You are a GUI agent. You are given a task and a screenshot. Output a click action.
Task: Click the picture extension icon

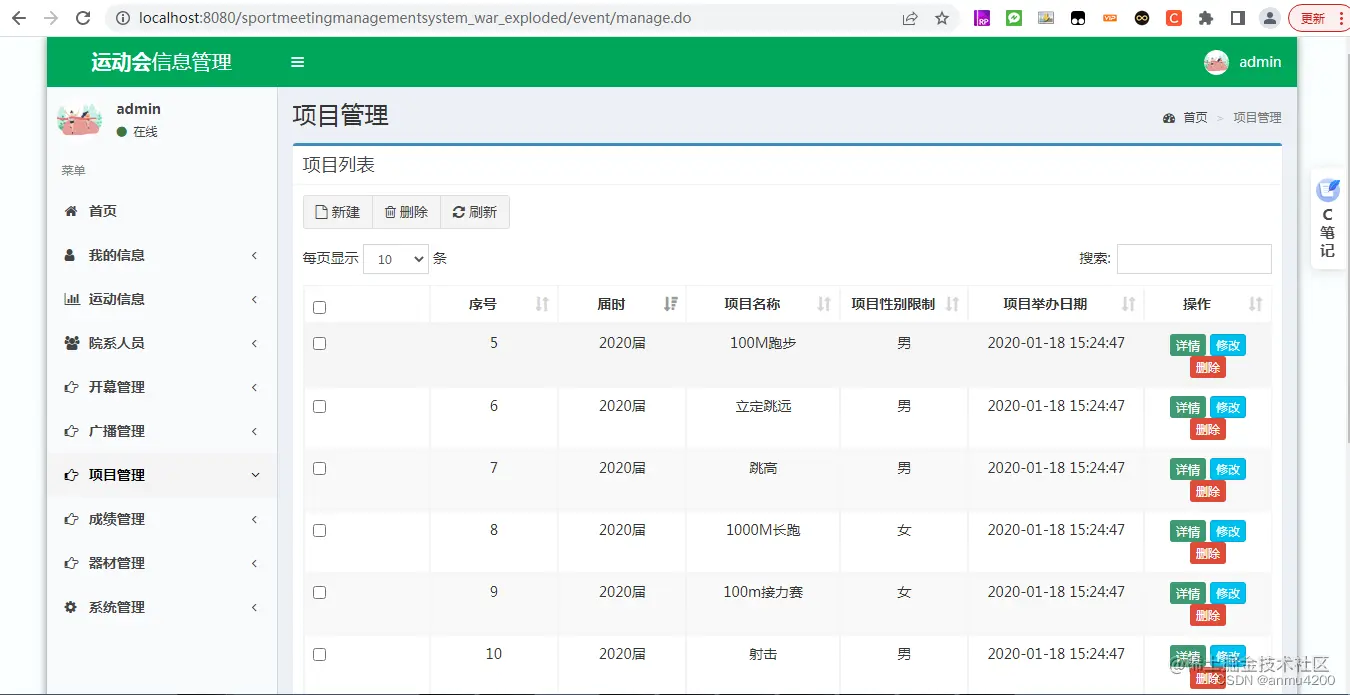pos(1046,18)
